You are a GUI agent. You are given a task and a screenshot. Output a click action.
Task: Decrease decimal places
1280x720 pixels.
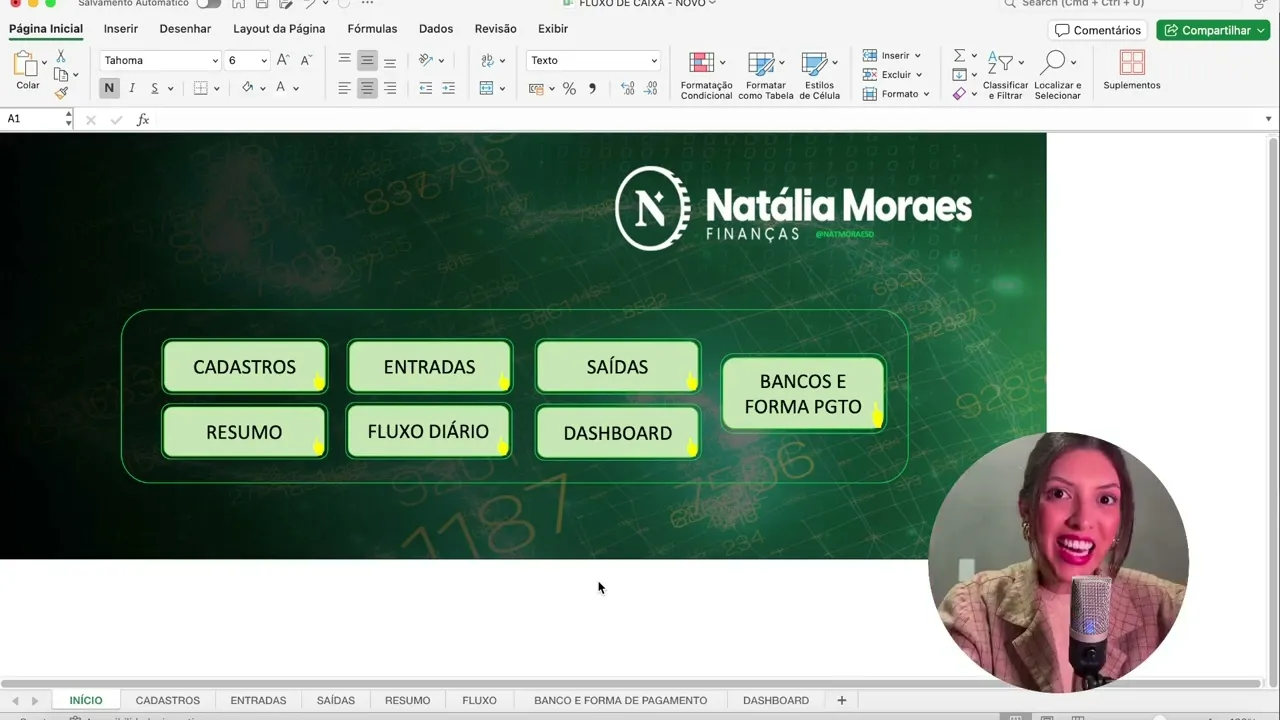[651, 88]
